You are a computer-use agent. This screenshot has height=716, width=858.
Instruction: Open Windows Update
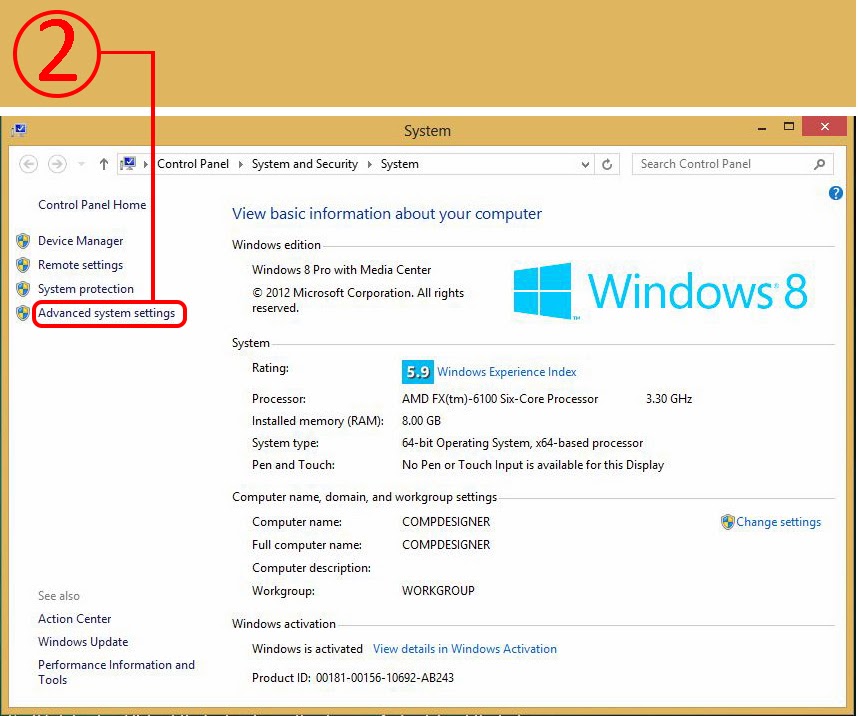pos(83,642)
